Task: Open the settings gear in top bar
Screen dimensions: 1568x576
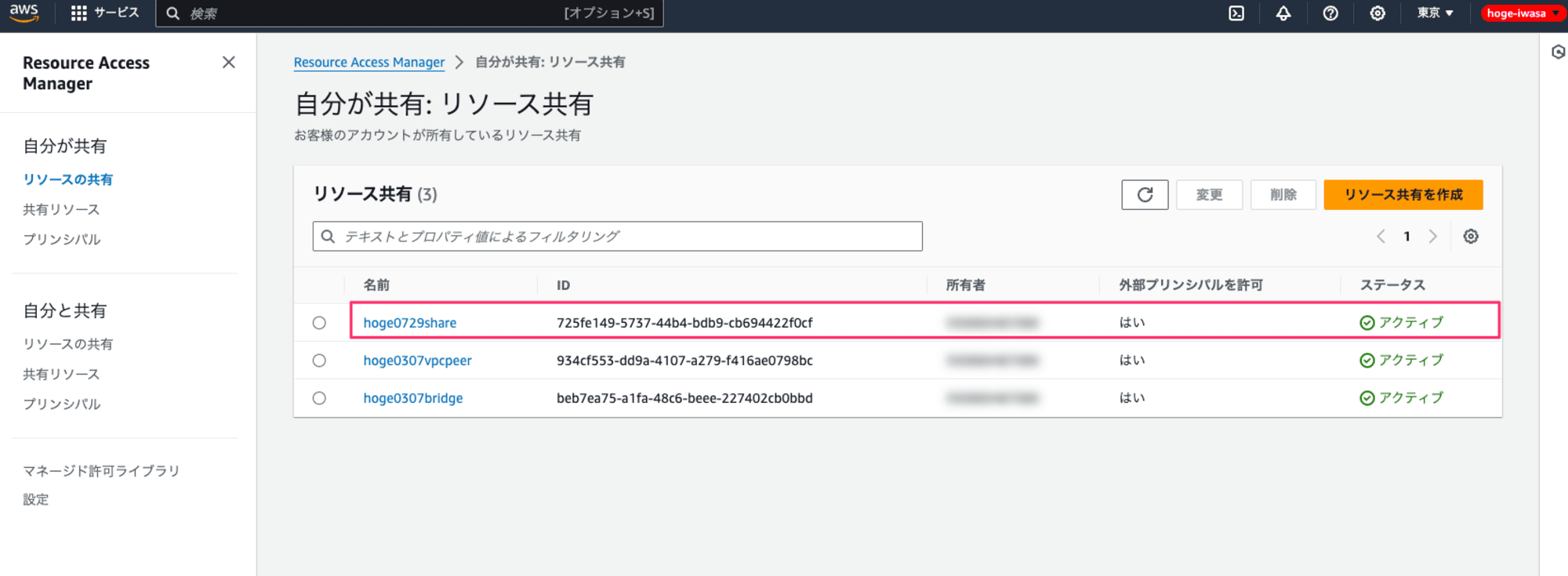Action: pos(1377,13)
